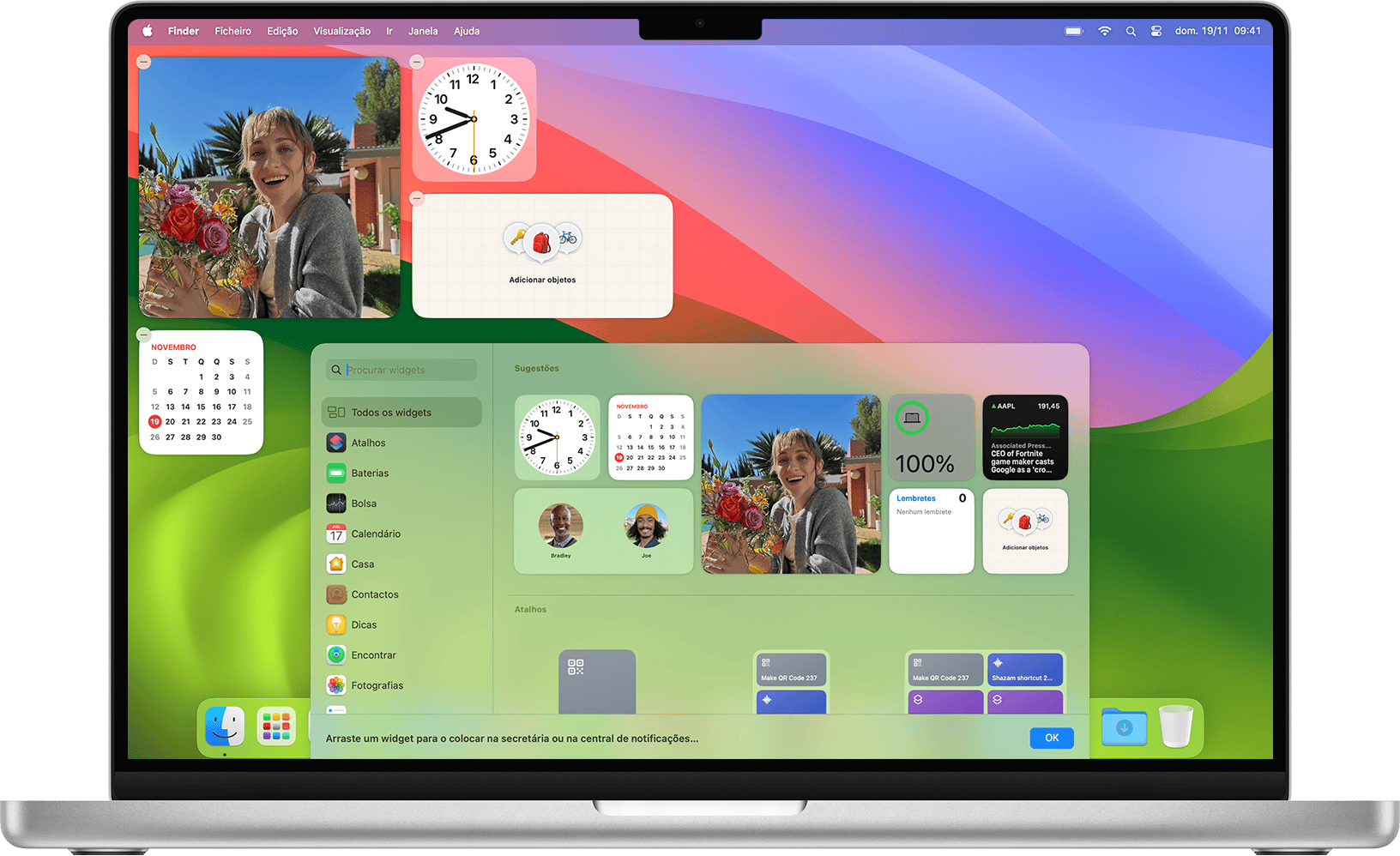Click the battery status icon
Image resolution: width=1400 pixels, height=856 pixels.
coord(1074,31)
